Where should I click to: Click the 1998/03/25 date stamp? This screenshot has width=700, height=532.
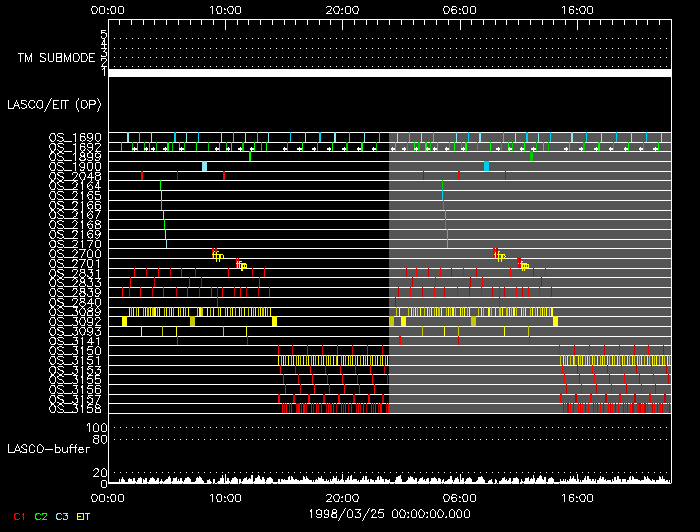pos(389,513)
